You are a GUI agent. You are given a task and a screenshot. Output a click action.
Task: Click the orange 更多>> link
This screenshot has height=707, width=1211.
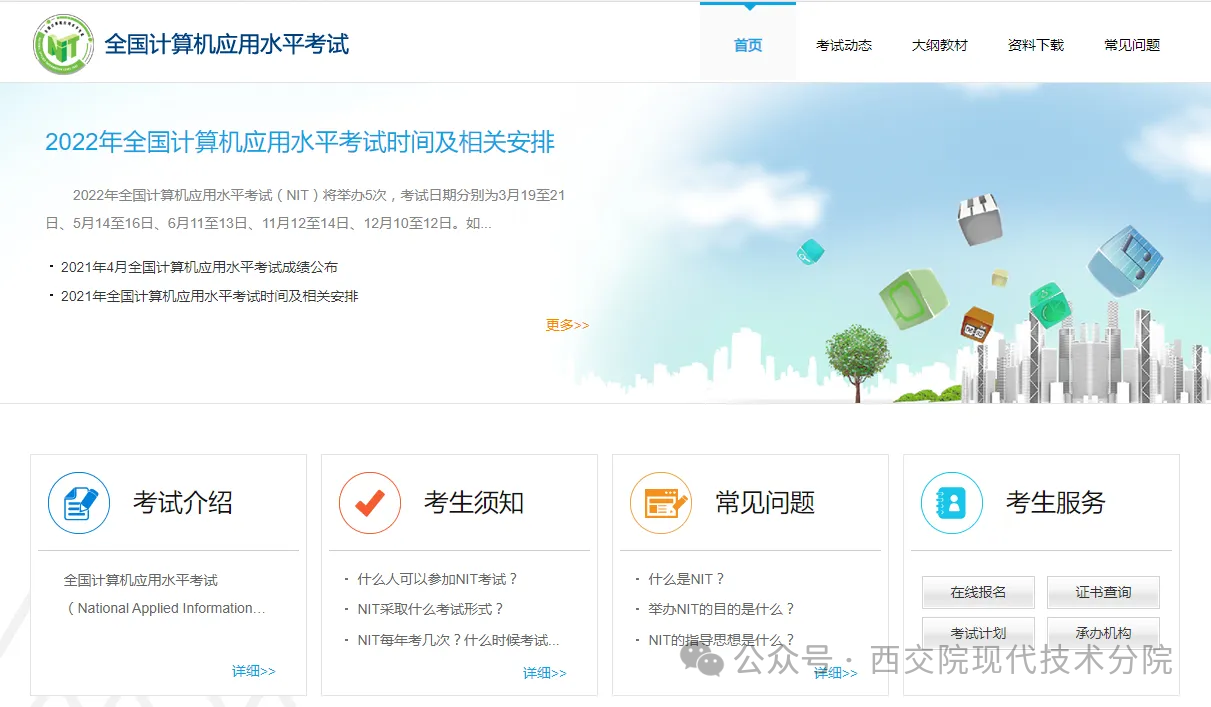[x=567, y=325]
